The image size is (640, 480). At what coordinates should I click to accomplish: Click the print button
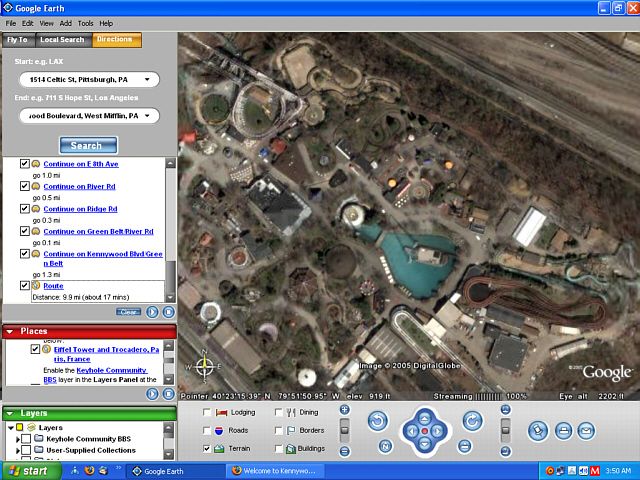coord(563,431)
